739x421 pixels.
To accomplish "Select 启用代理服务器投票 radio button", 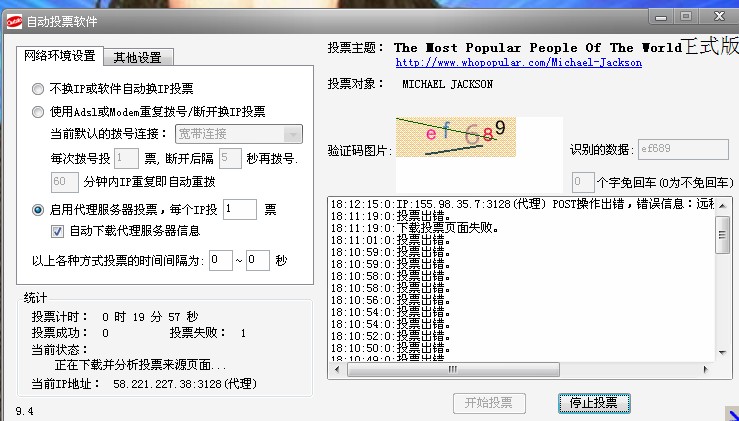I will tap(38, 210).
